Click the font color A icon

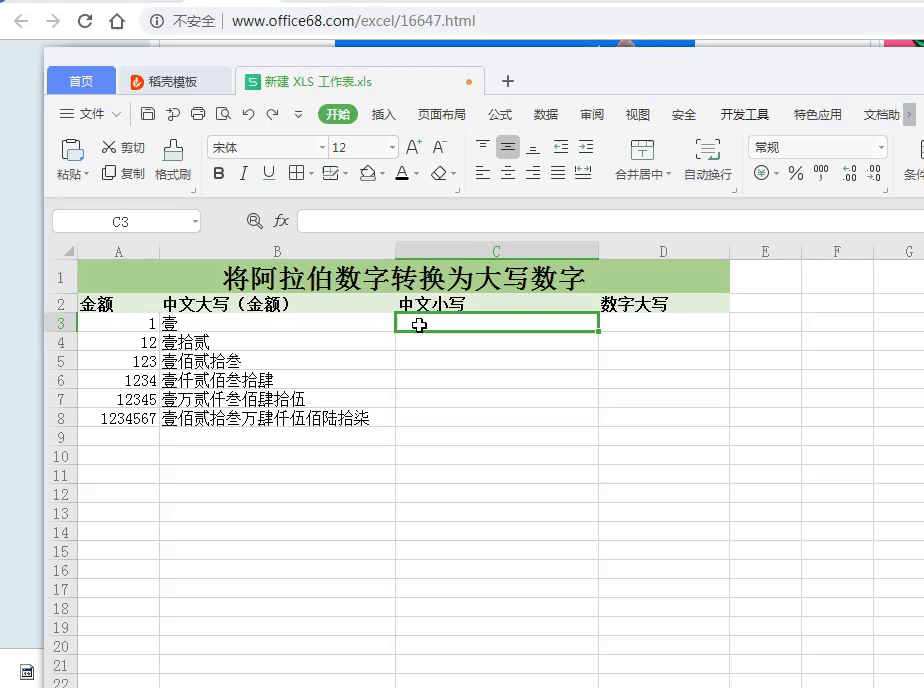point(402,173)
